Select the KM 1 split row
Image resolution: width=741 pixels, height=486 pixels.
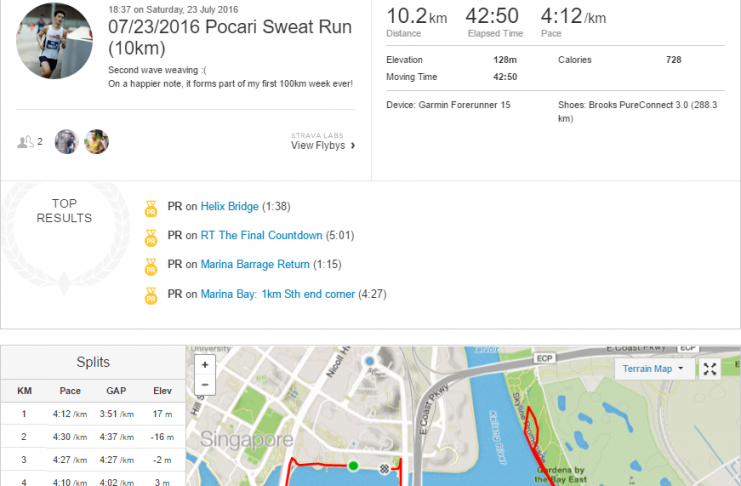click(93, 411)
